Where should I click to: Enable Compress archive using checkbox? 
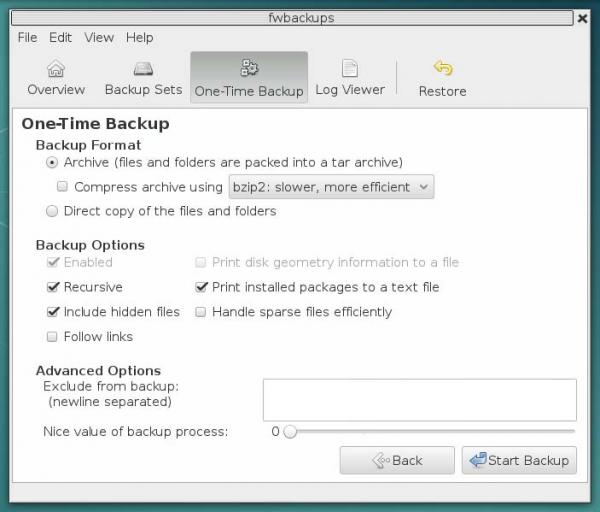click(62, 187)
